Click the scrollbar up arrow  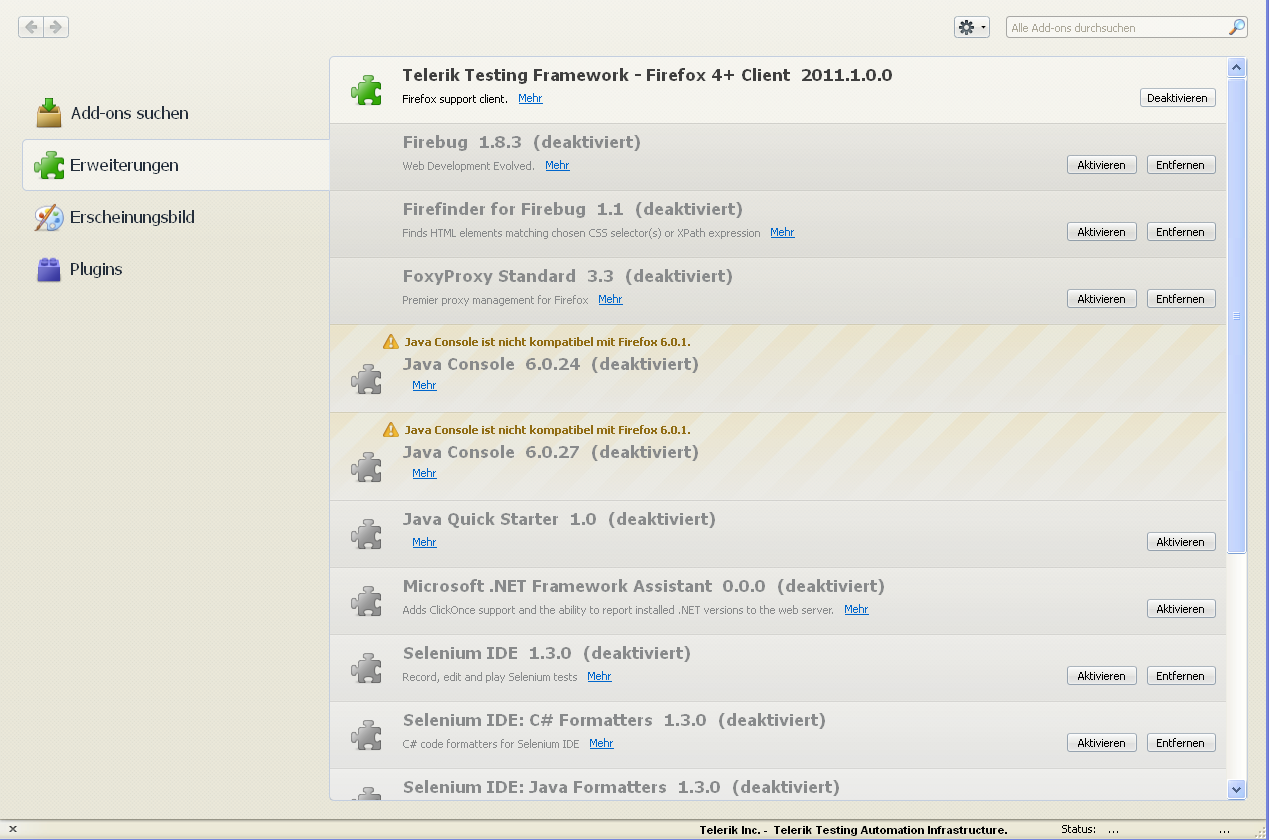click(1236, 68)
